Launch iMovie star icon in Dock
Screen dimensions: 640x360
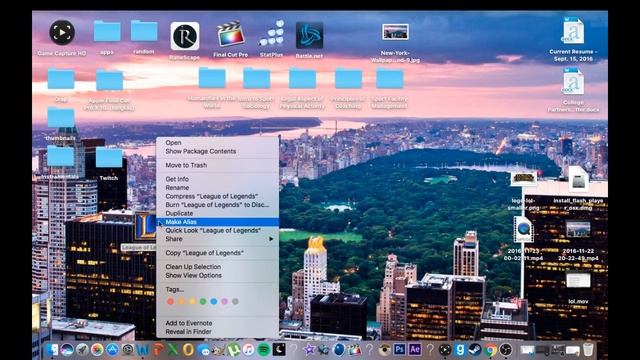309,349
